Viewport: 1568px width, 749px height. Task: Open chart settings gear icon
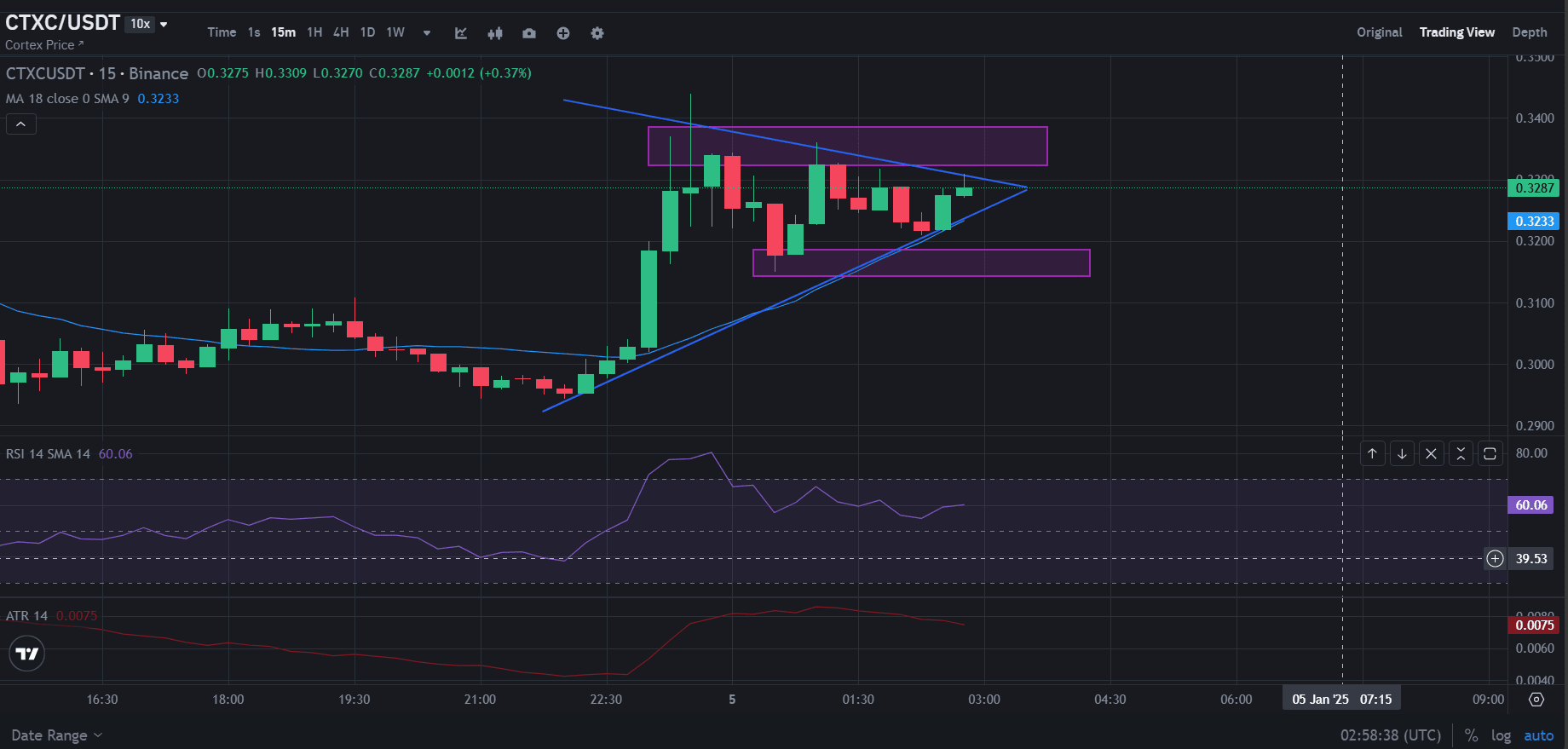click(597, 33)
